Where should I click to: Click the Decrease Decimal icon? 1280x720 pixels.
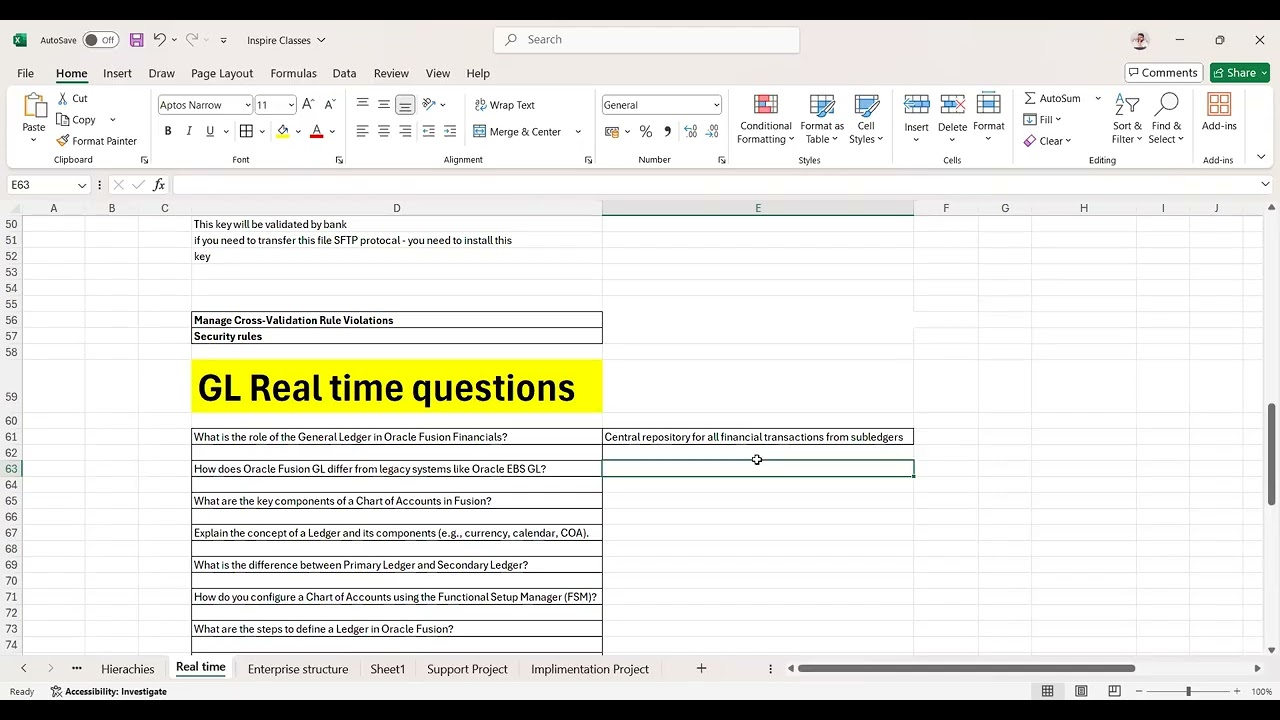712,131
